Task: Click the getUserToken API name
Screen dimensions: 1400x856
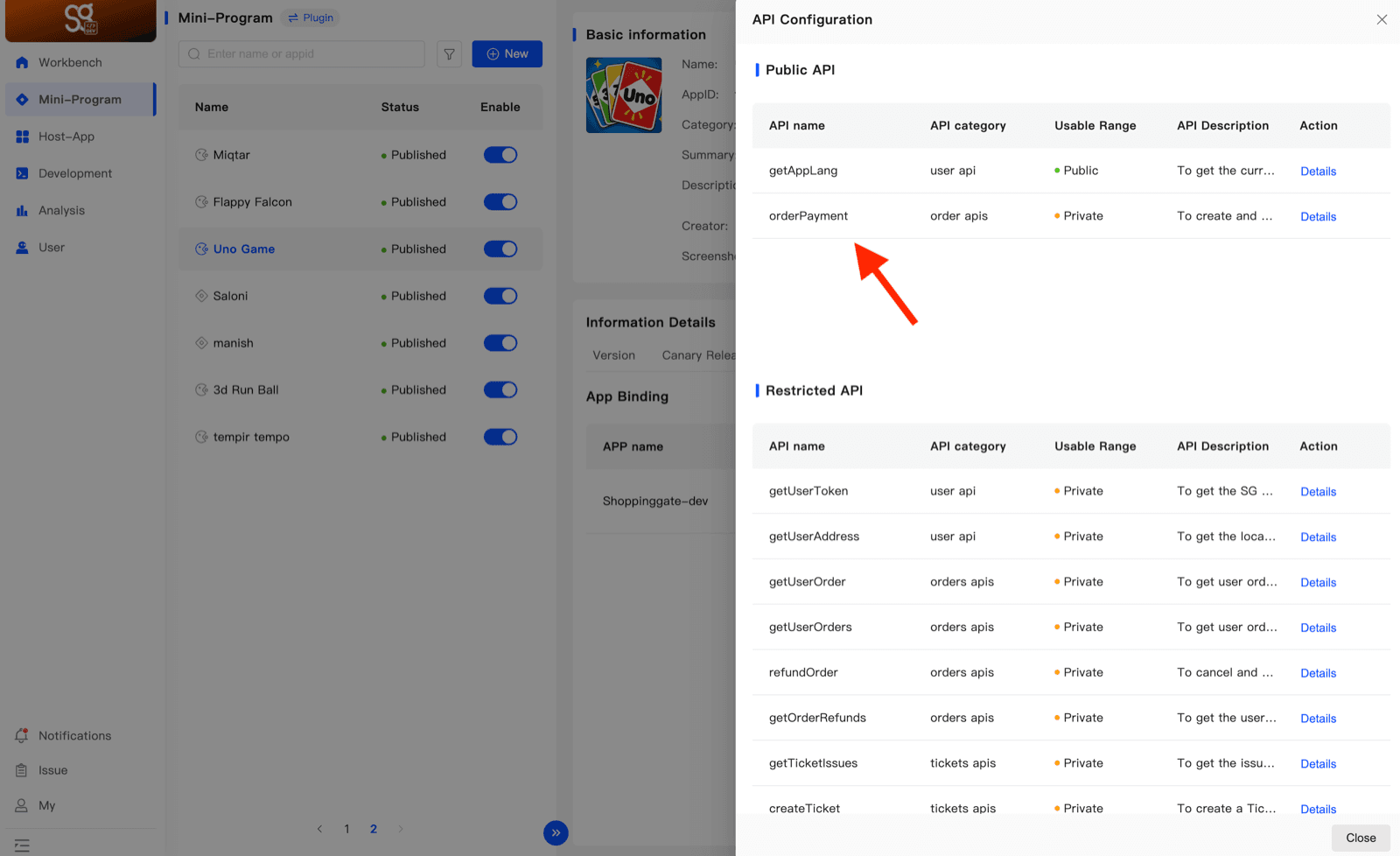Action: [808, 491]
